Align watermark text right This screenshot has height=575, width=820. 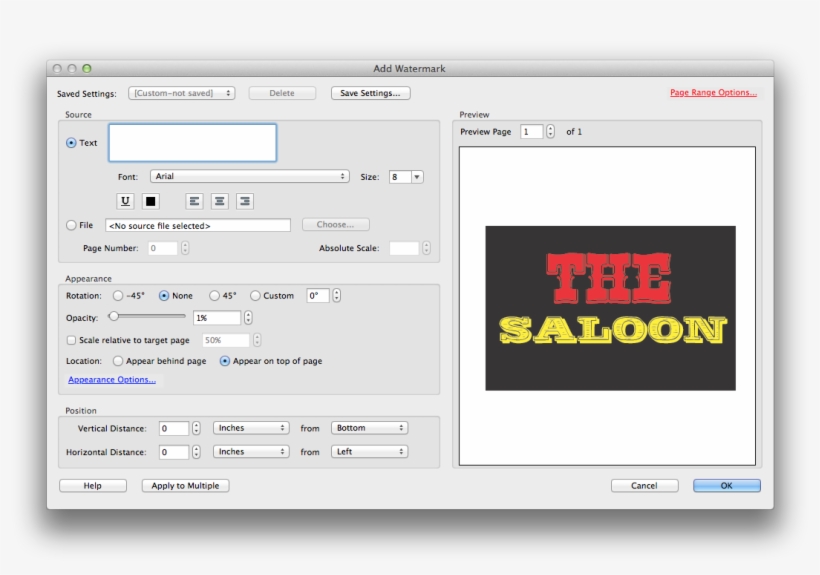click(x=245, y=201)
